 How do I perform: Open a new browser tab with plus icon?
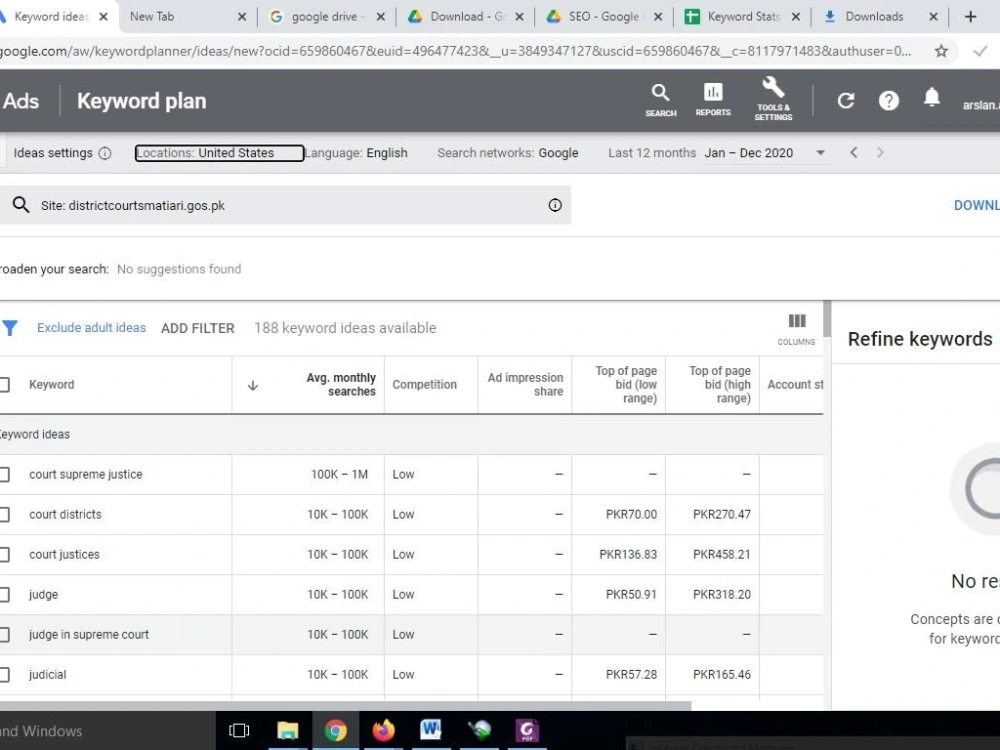click(970, 17)
